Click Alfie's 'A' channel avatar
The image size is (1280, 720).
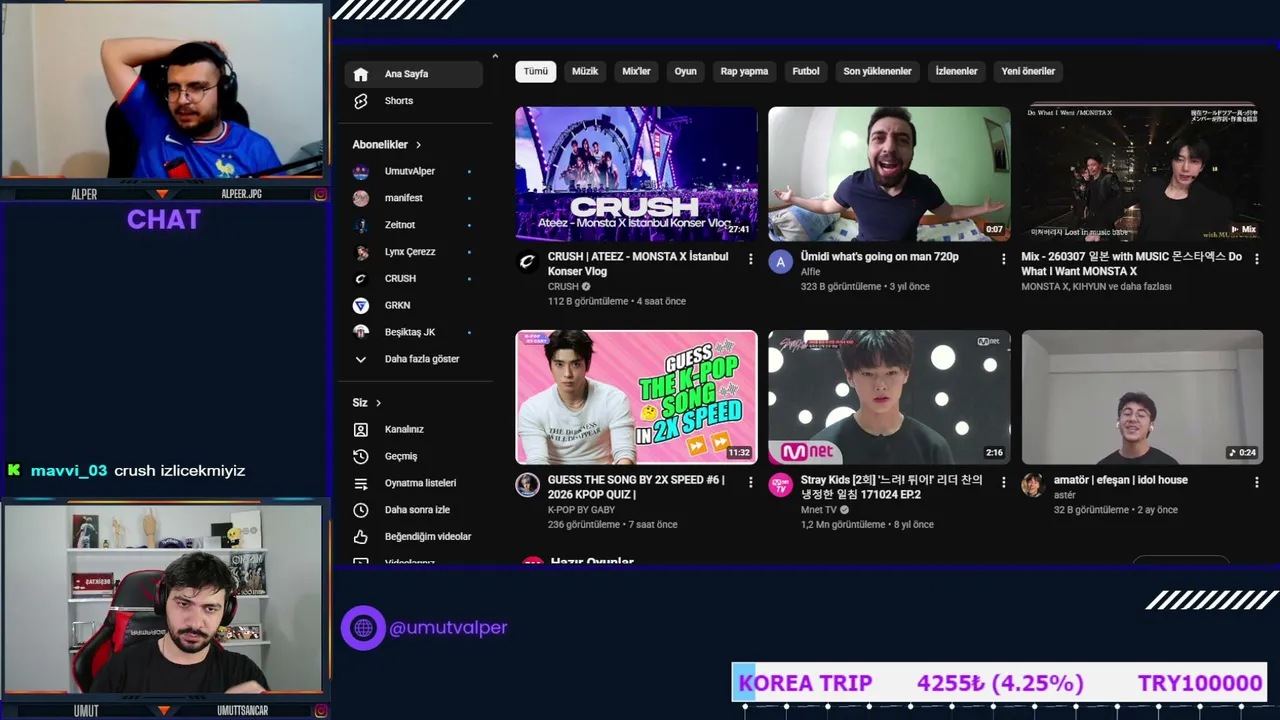click(x=780, y=262)
